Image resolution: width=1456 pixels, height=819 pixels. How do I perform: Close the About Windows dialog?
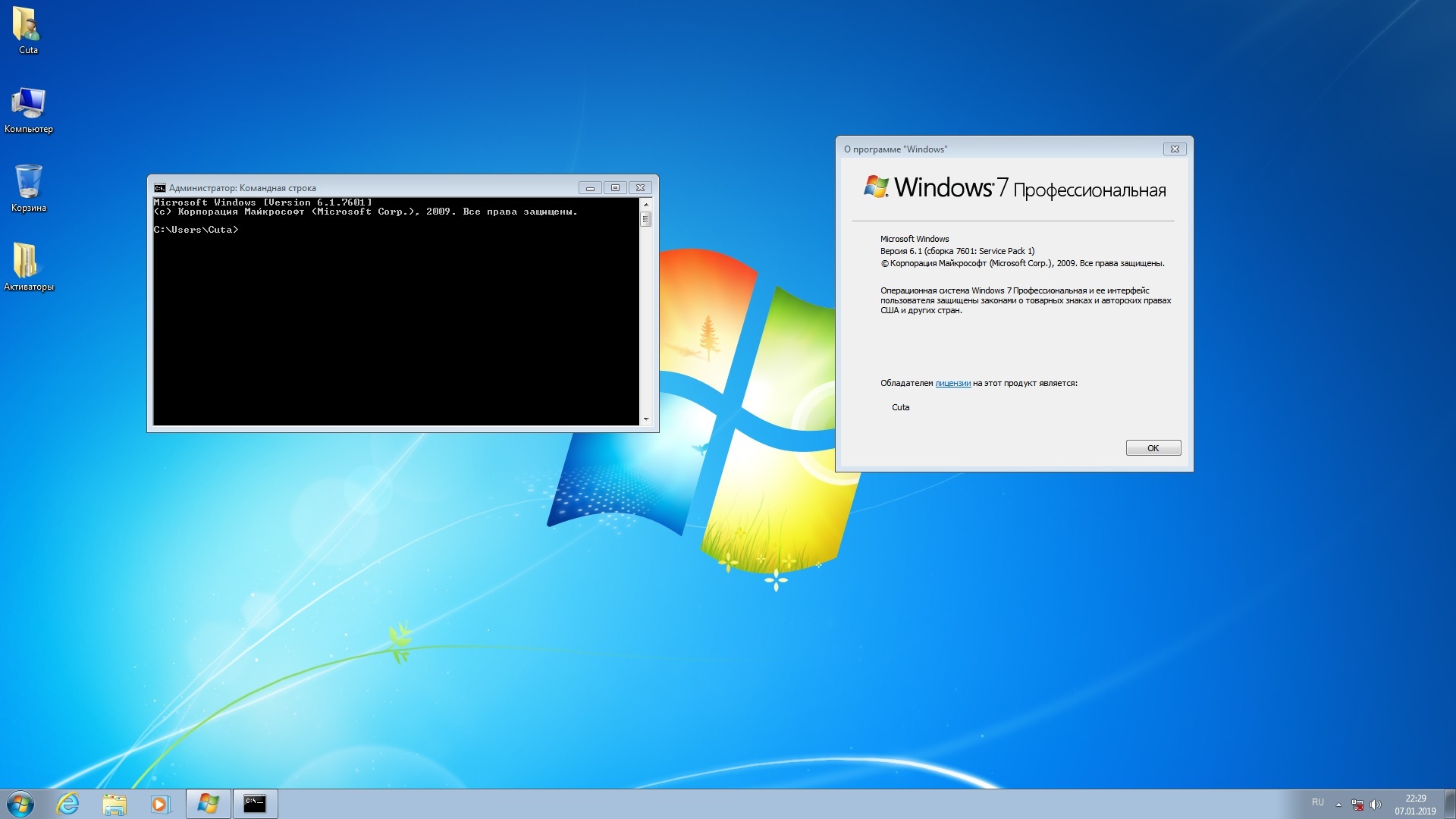1175,149
